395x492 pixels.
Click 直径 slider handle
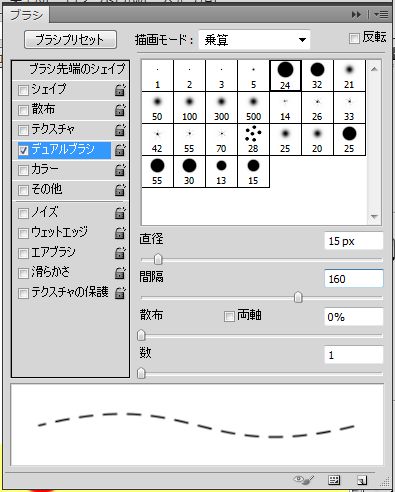158,259
